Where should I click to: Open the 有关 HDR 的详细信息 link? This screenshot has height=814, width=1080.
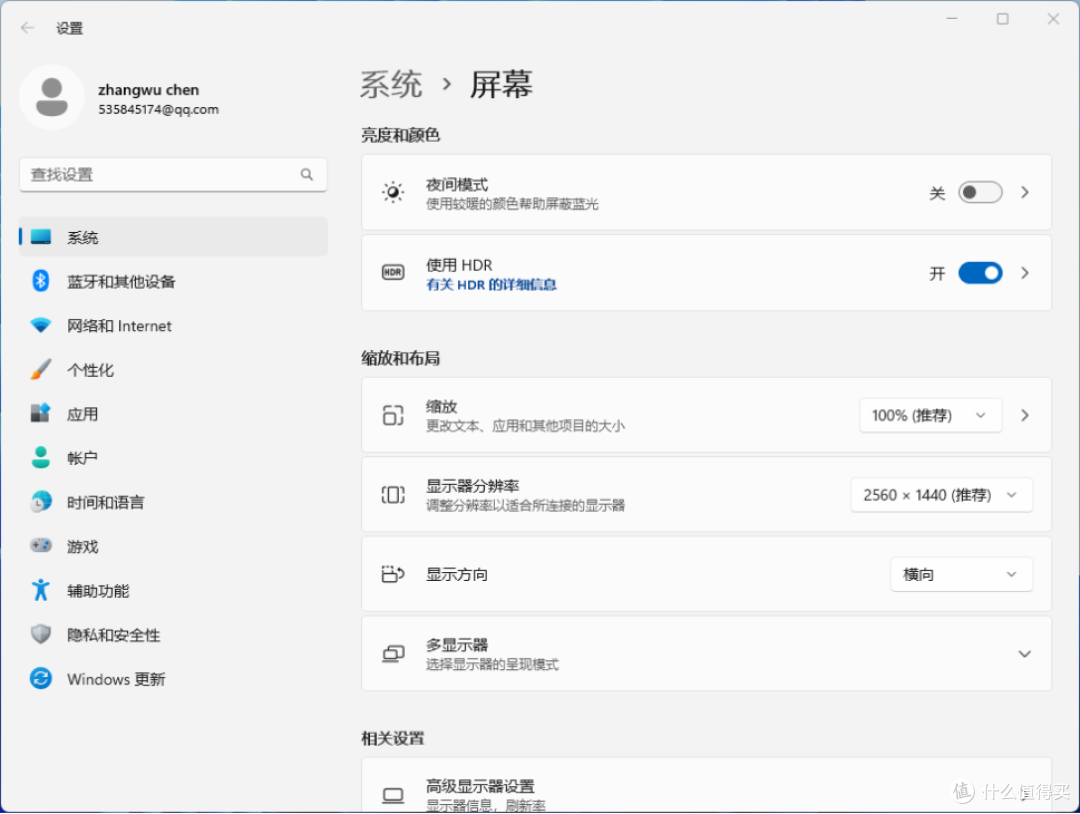coord(491,284)
